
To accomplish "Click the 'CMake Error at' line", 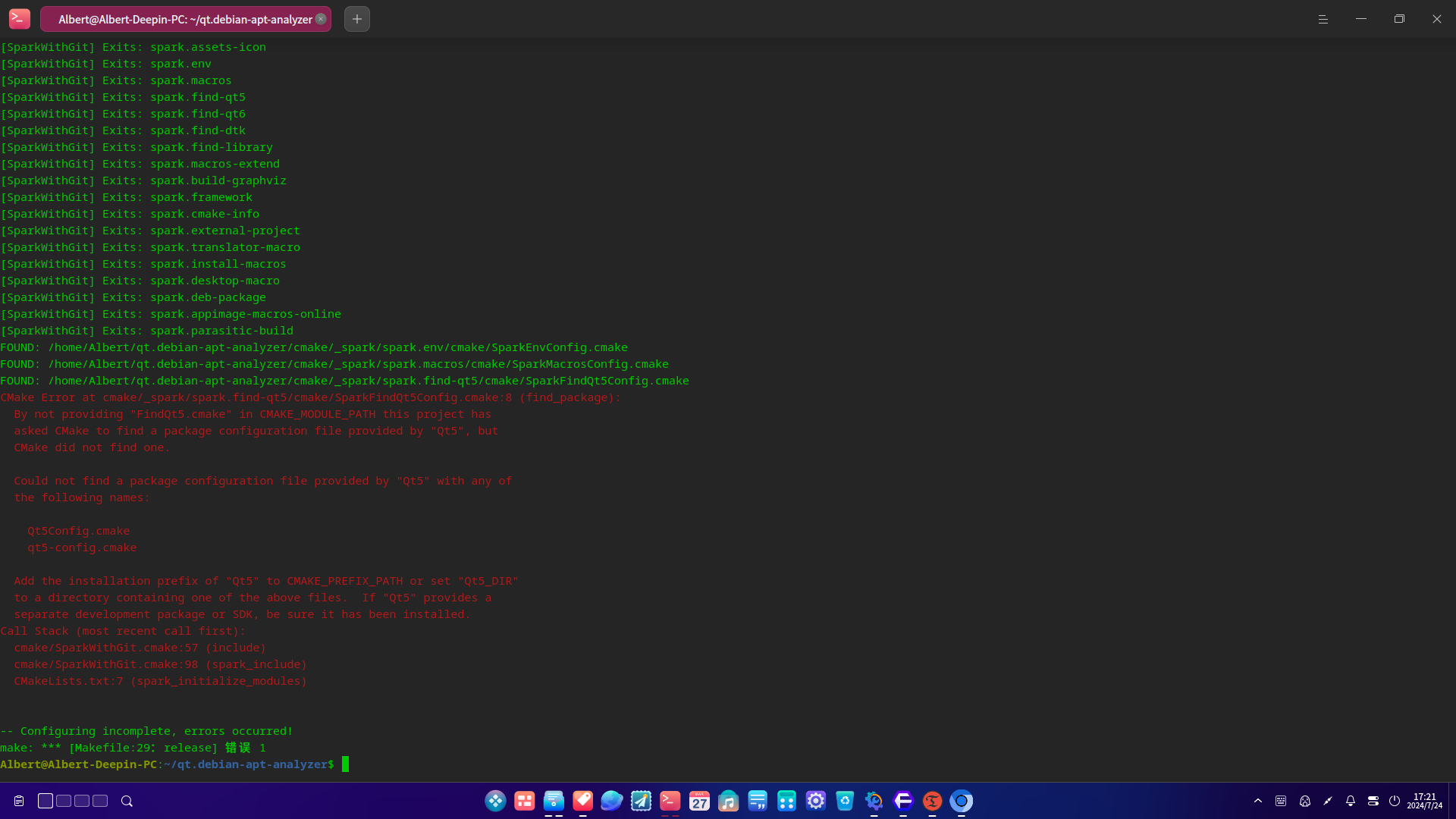I will (310, 397).
